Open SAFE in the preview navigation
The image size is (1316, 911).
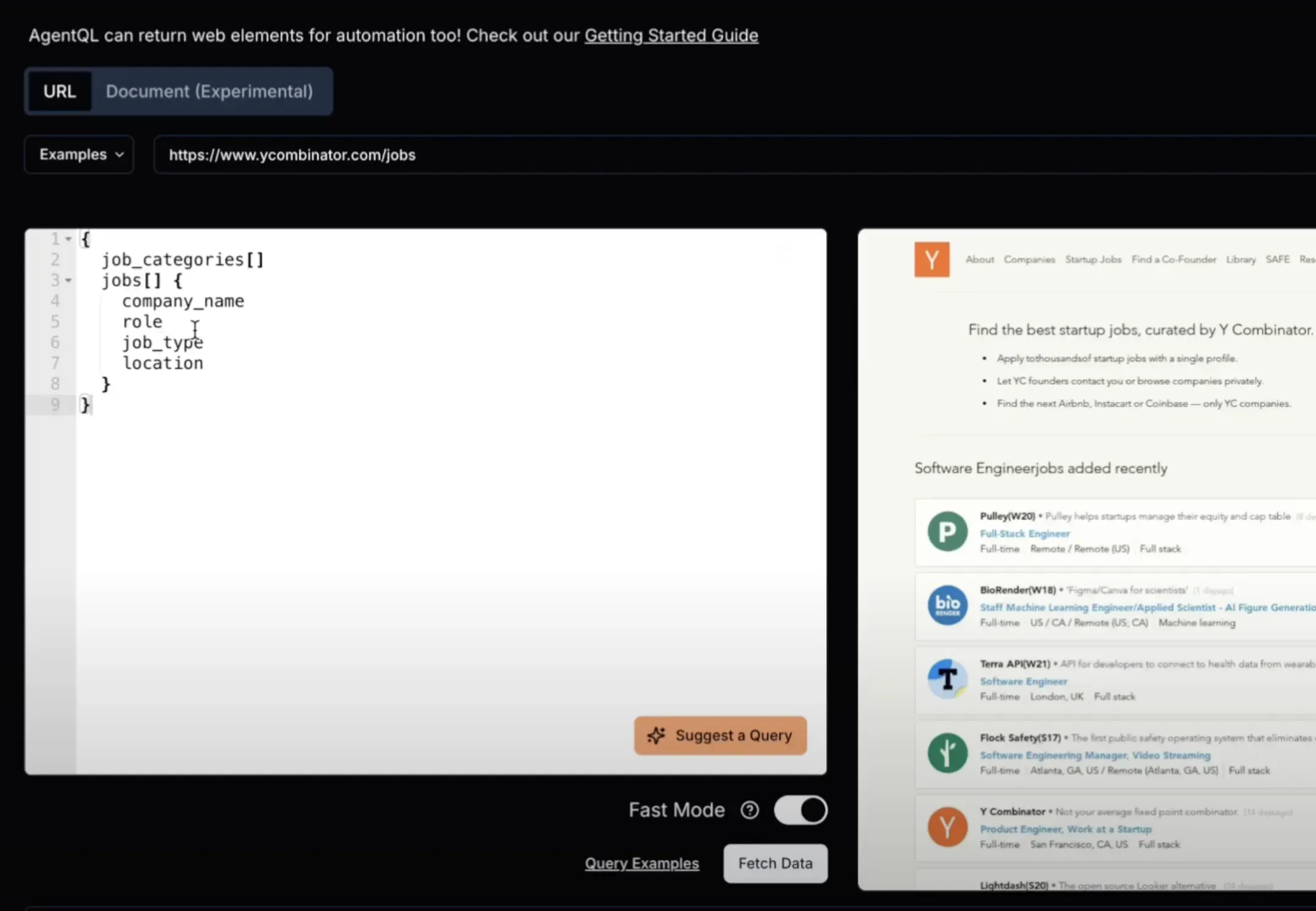tap(1278, 259)
